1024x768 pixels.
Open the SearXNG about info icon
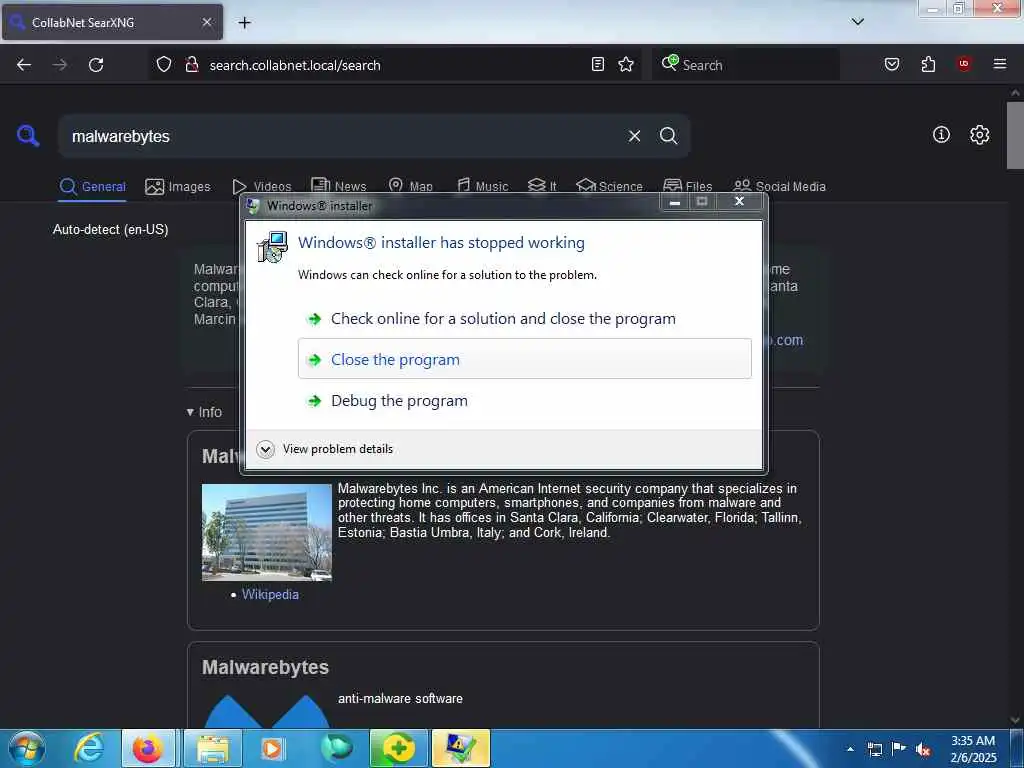click(941, 135)
